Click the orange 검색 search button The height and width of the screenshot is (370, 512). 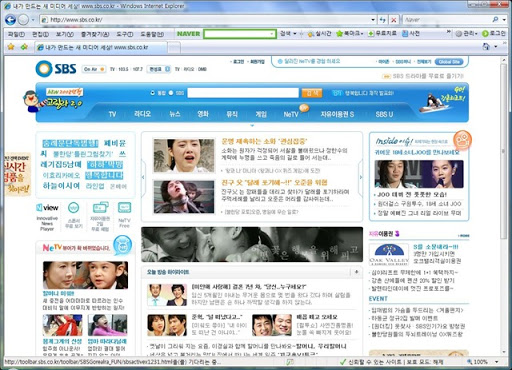tap(312, 93)
